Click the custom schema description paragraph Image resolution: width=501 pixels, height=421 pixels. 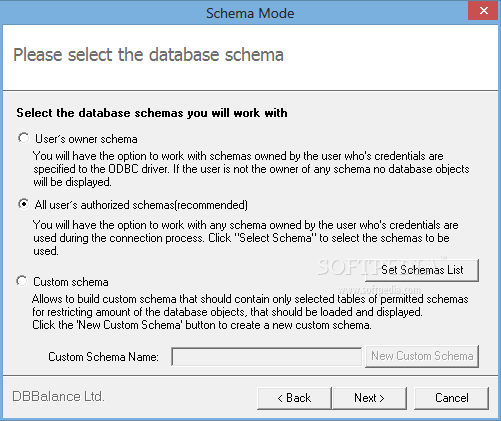pos(250,312)
